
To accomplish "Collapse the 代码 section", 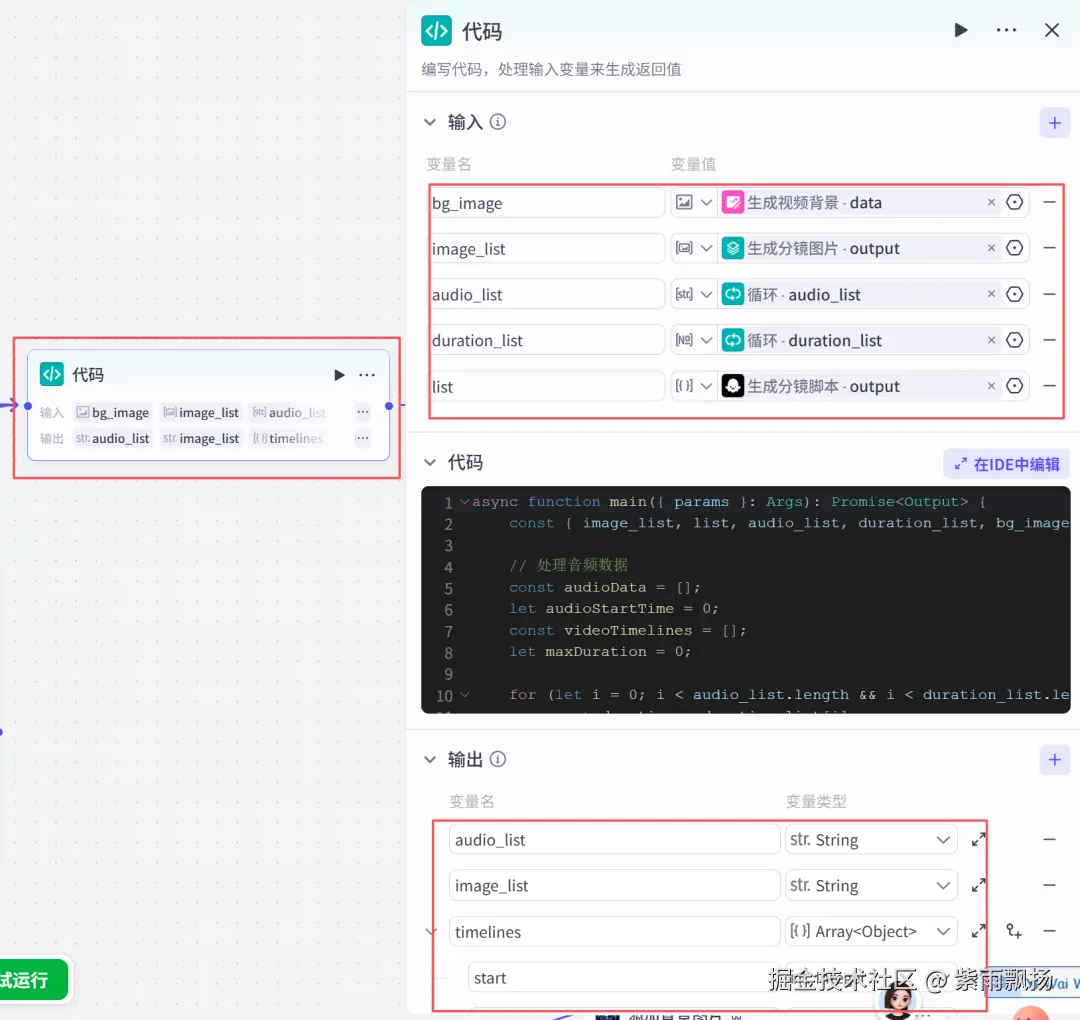I will click(x=430, y=462).
